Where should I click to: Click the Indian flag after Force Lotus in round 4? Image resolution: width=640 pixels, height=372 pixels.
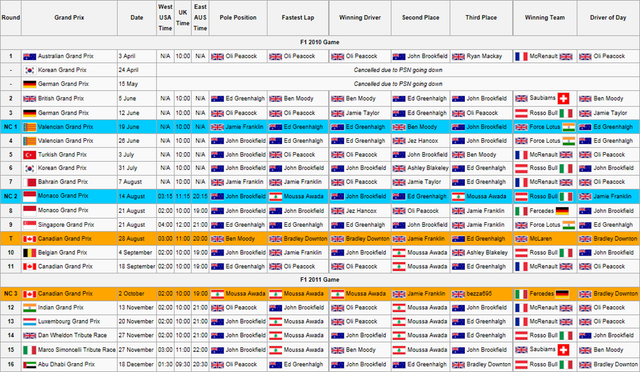568,141
